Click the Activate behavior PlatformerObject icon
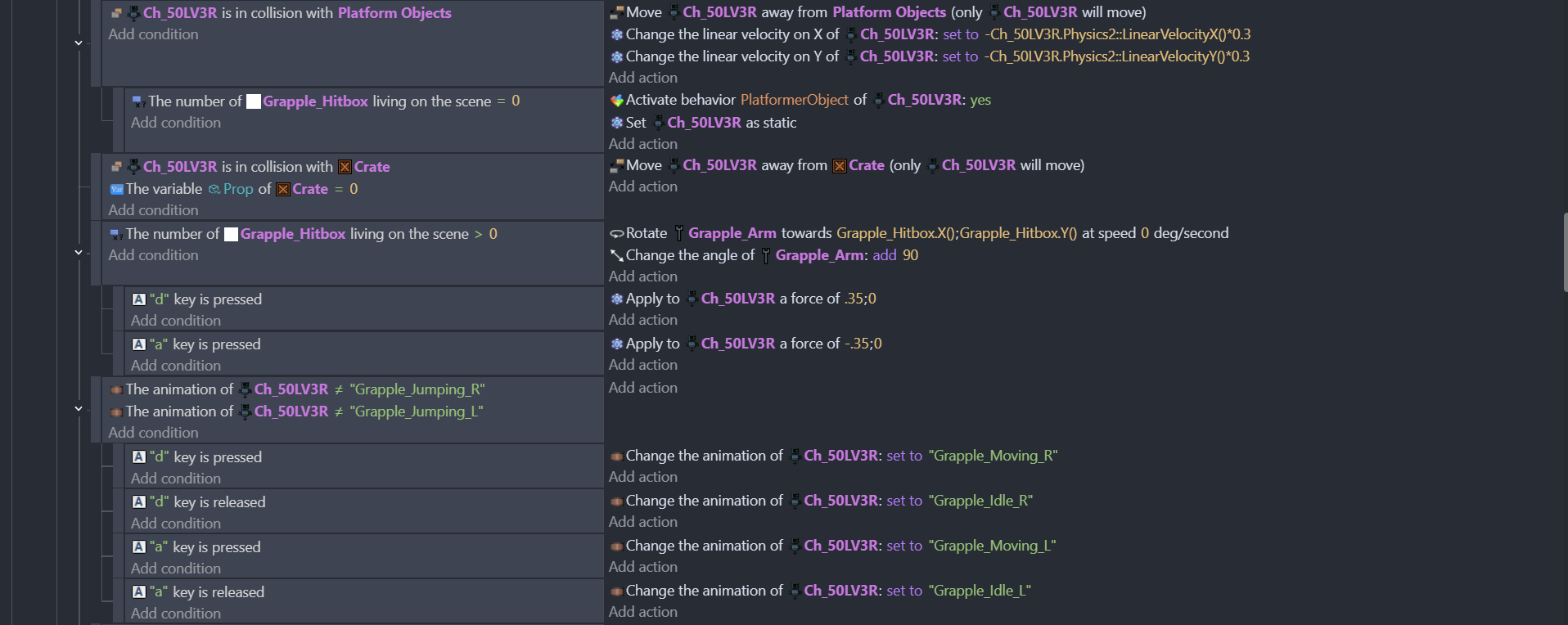Screen dimensions: 1568x625 coord(617,101)
